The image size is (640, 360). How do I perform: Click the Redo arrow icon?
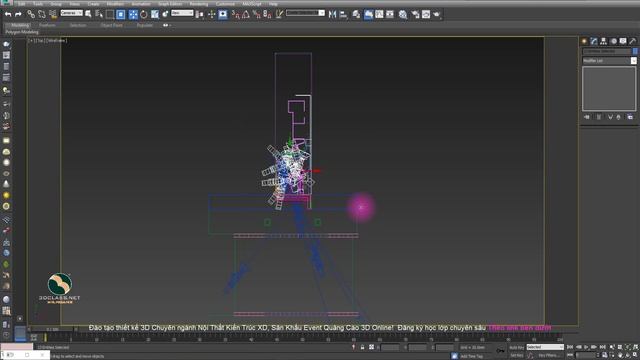[x=18, y=14]
